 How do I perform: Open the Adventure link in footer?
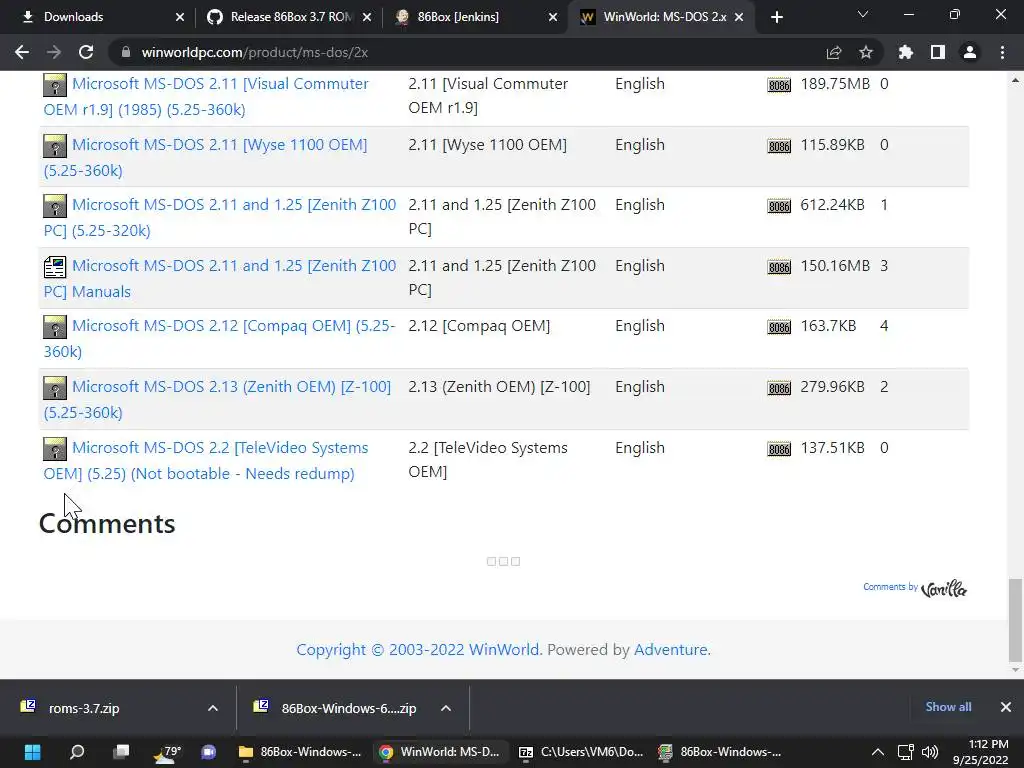(671, 650)
